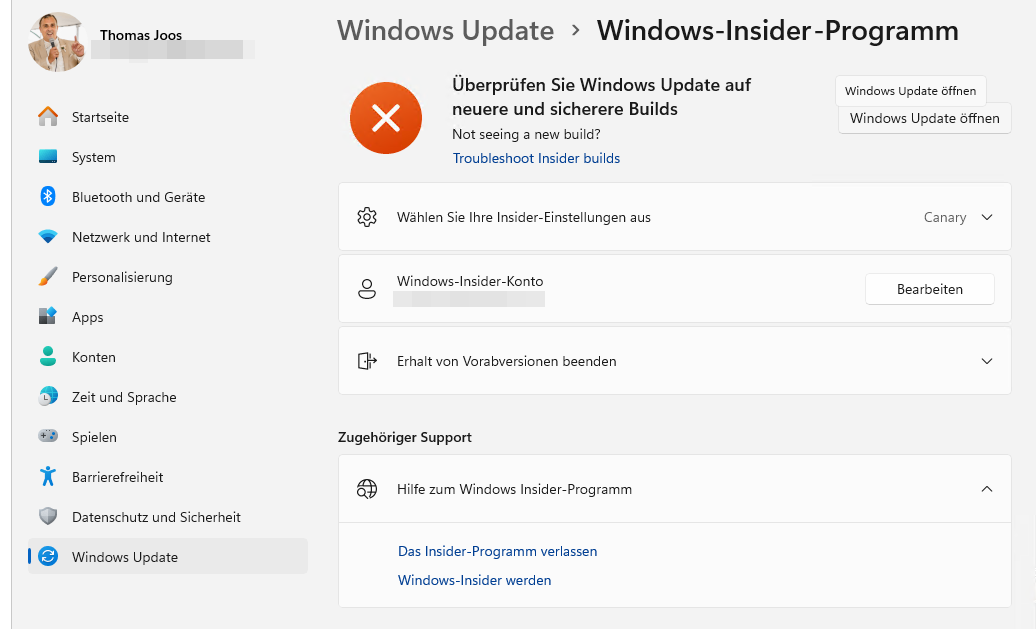
Task: Open Spielen via the controller icon
Action: 48,437
